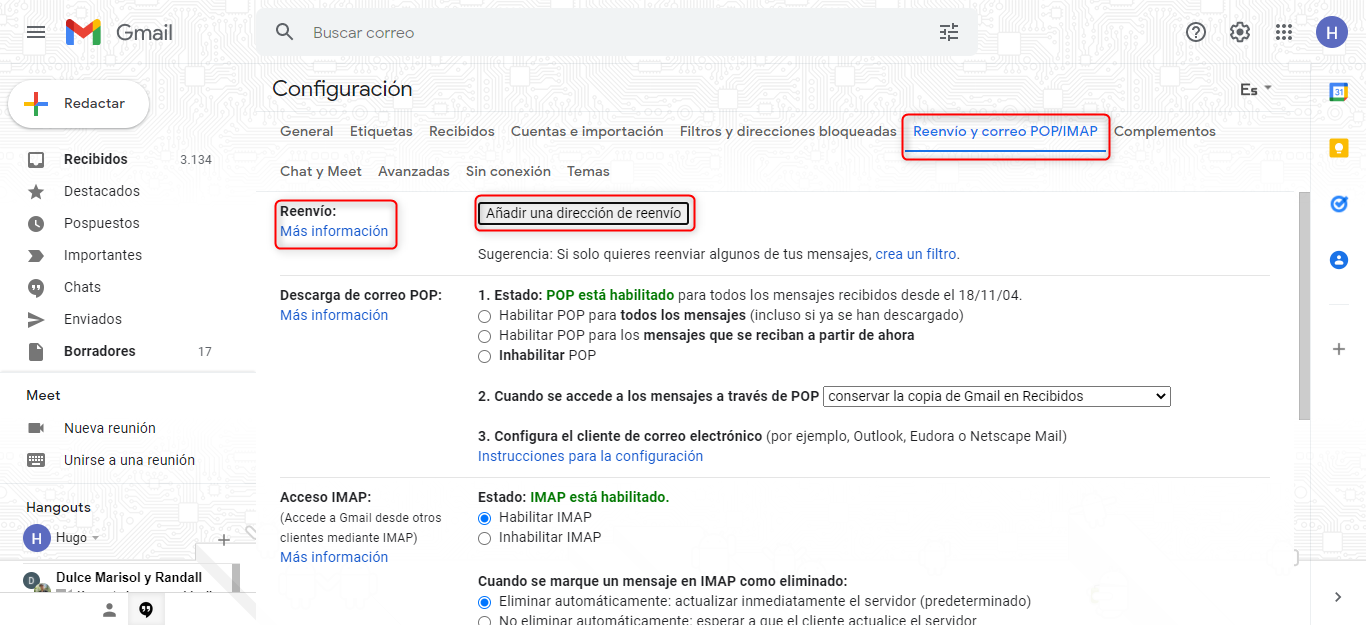Viewport: 1366px width, 625px height.
Task: Expand the Es input language dropdown
Action: pyautogui.click(x=1256, y=89)
